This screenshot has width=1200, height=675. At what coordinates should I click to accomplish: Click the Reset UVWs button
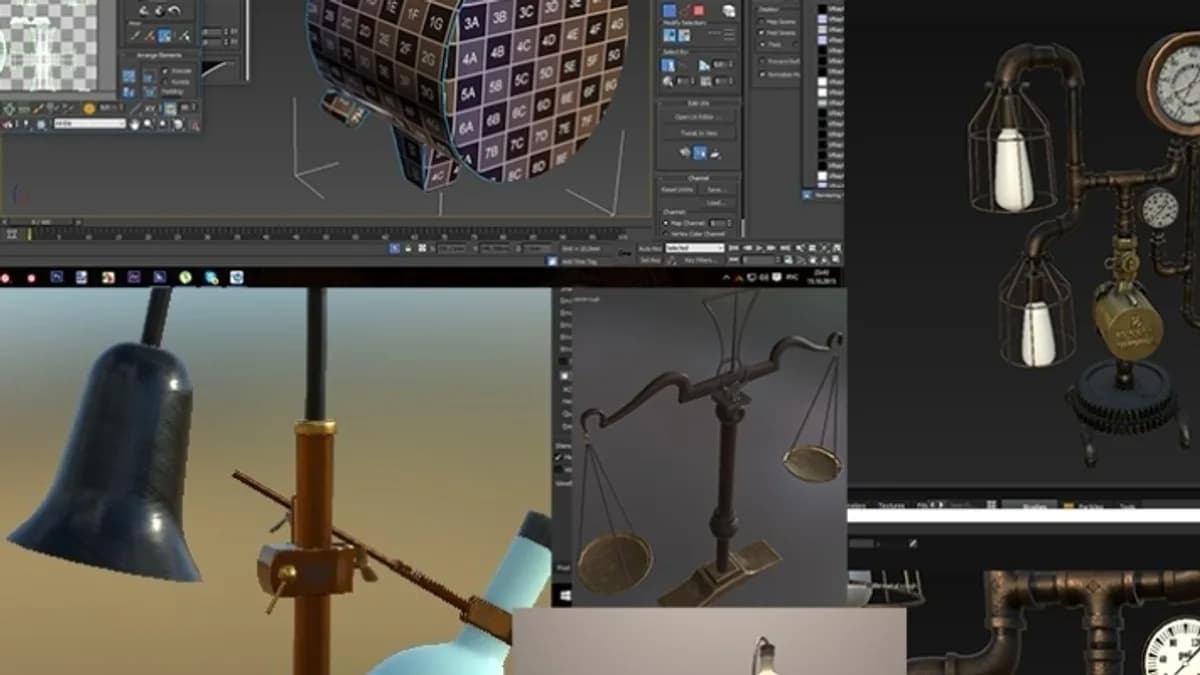tap(677, 189)
